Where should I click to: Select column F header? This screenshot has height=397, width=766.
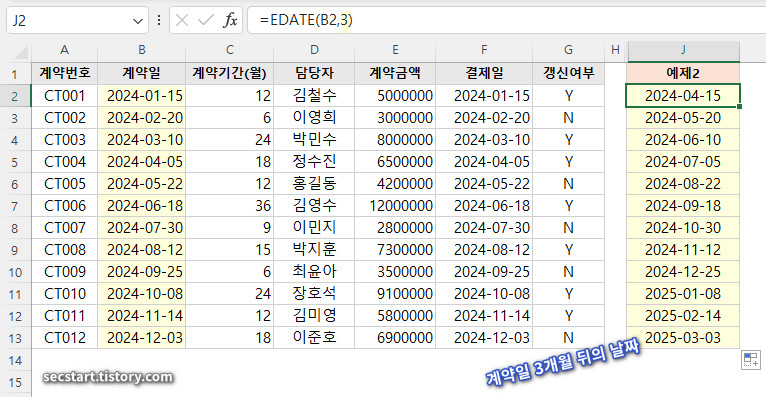pyautogui.click(x=484, y=50)
